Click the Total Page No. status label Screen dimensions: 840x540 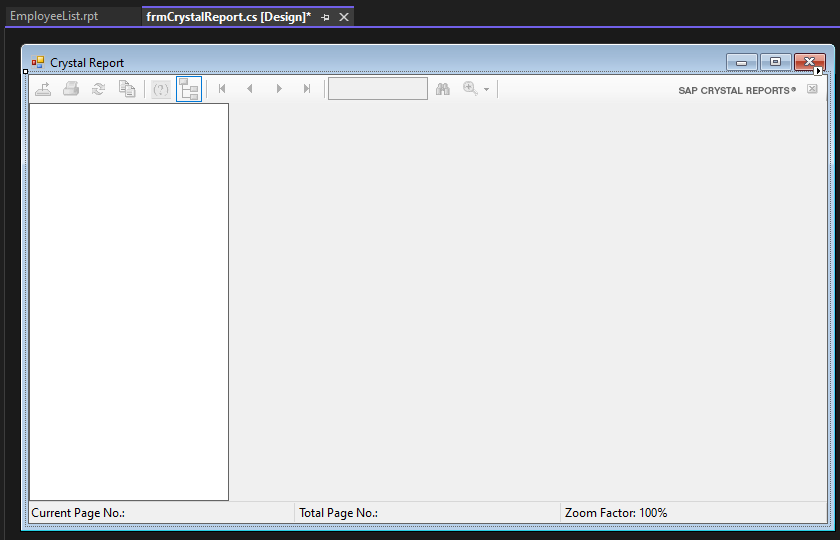tap(339, 513)
